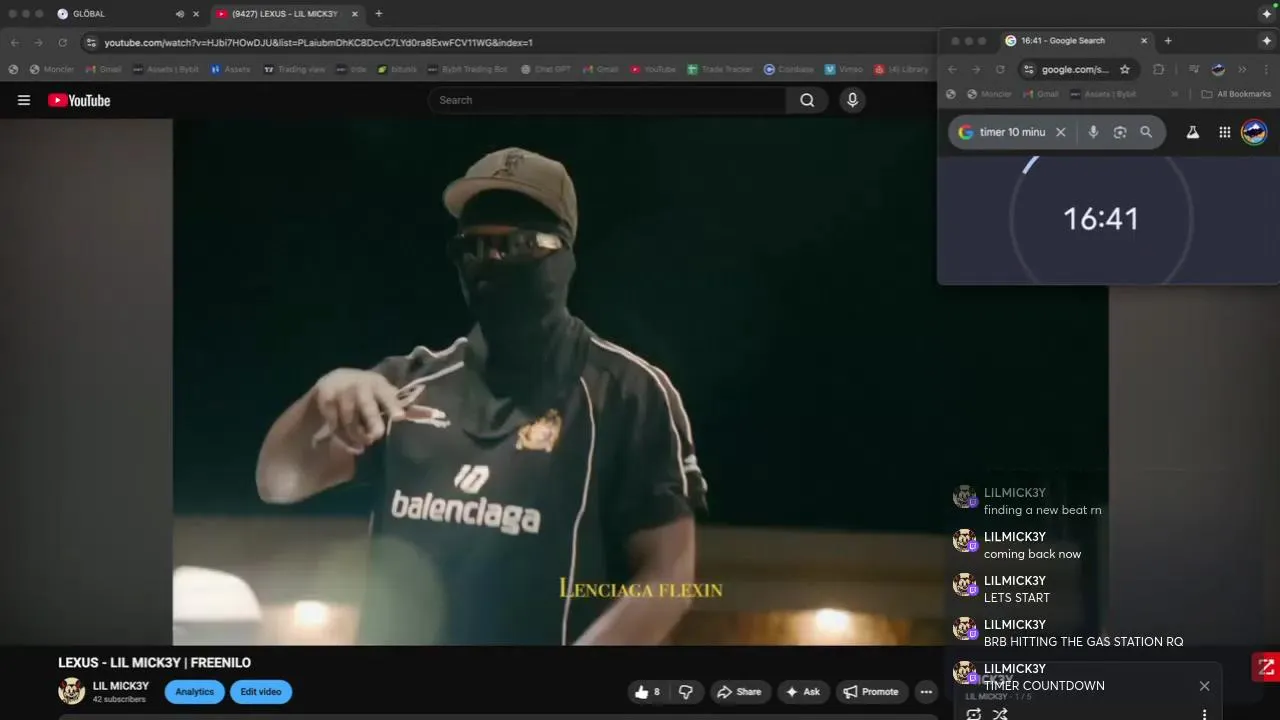Clear the timer search query
Image resolution: width=1280 pixels, height=720 pixels.
pyautogui.click(x=1061, y=132)
